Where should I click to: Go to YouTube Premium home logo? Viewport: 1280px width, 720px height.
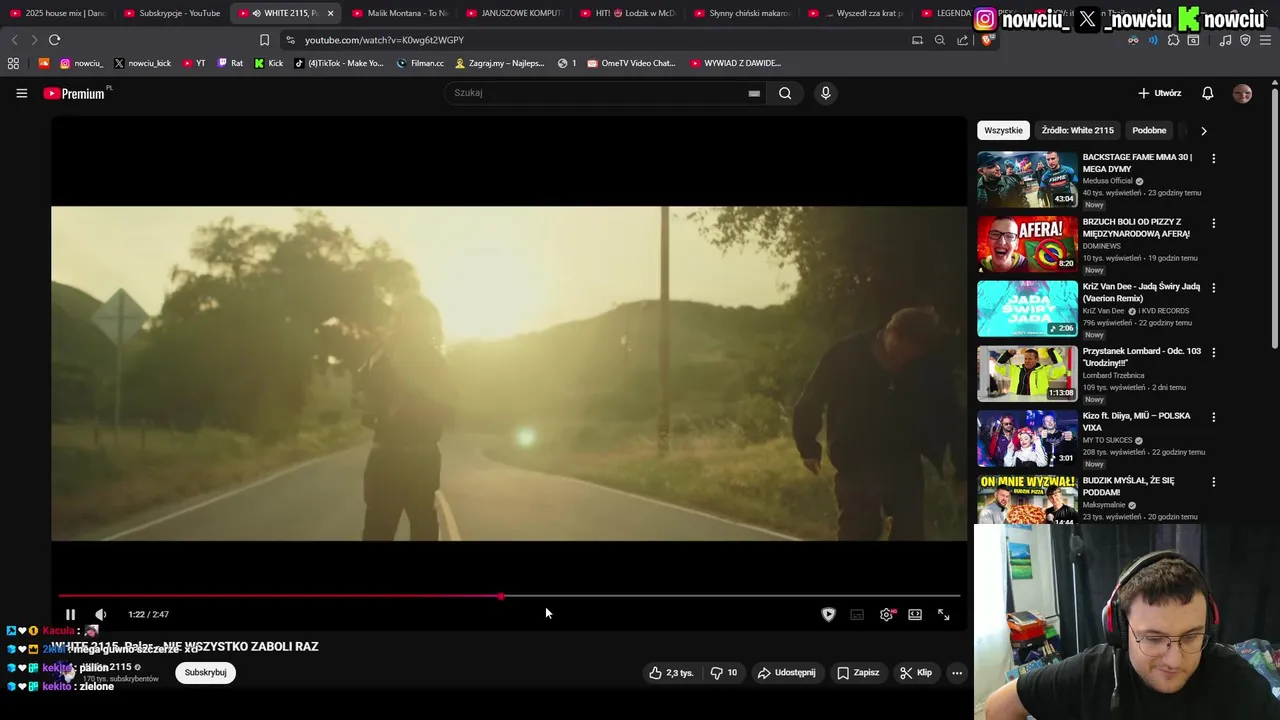pyautogui.click(x=75, y=93)
